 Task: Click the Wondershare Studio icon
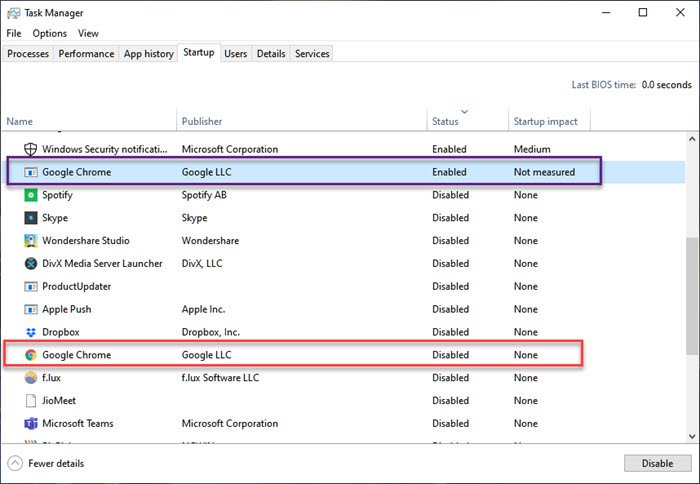pos(31,241)
